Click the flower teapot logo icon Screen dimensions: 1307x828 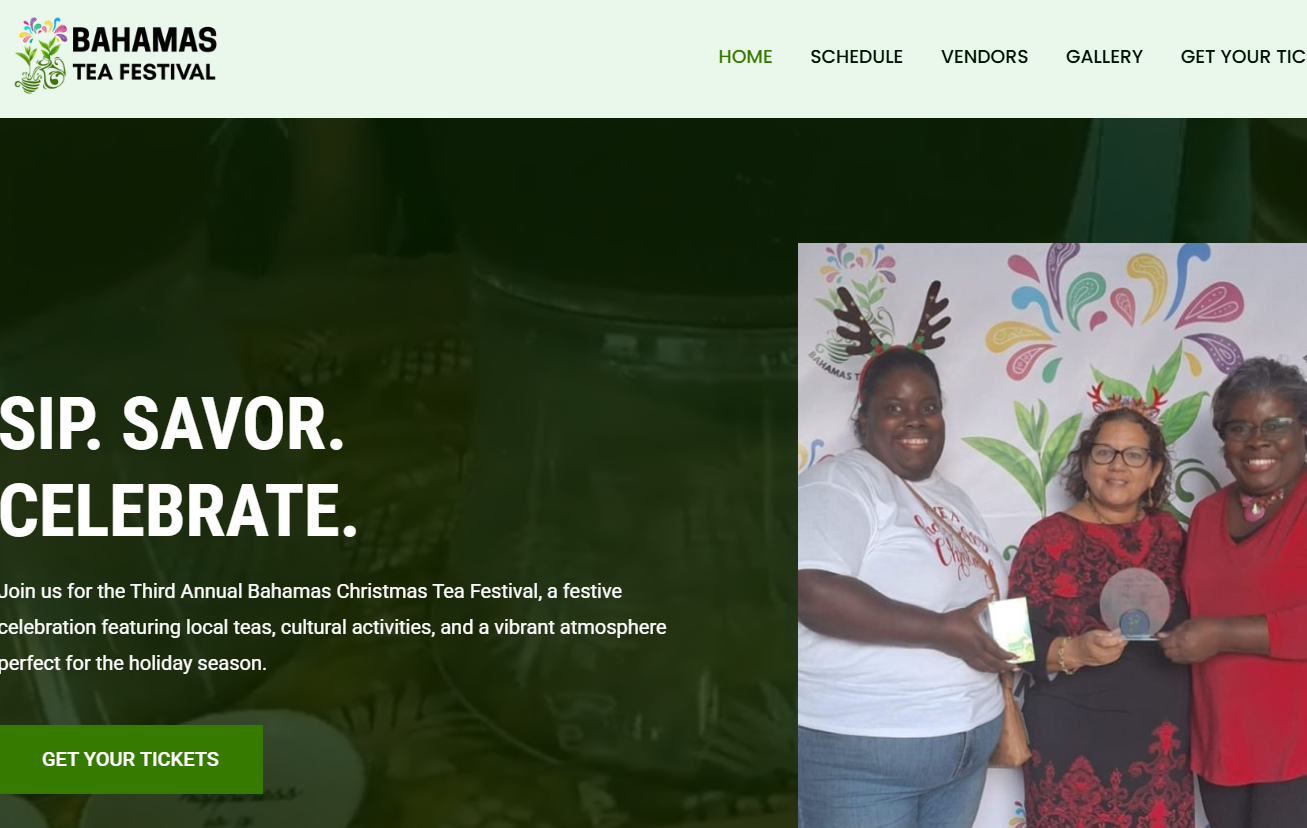tap(41, 55)
